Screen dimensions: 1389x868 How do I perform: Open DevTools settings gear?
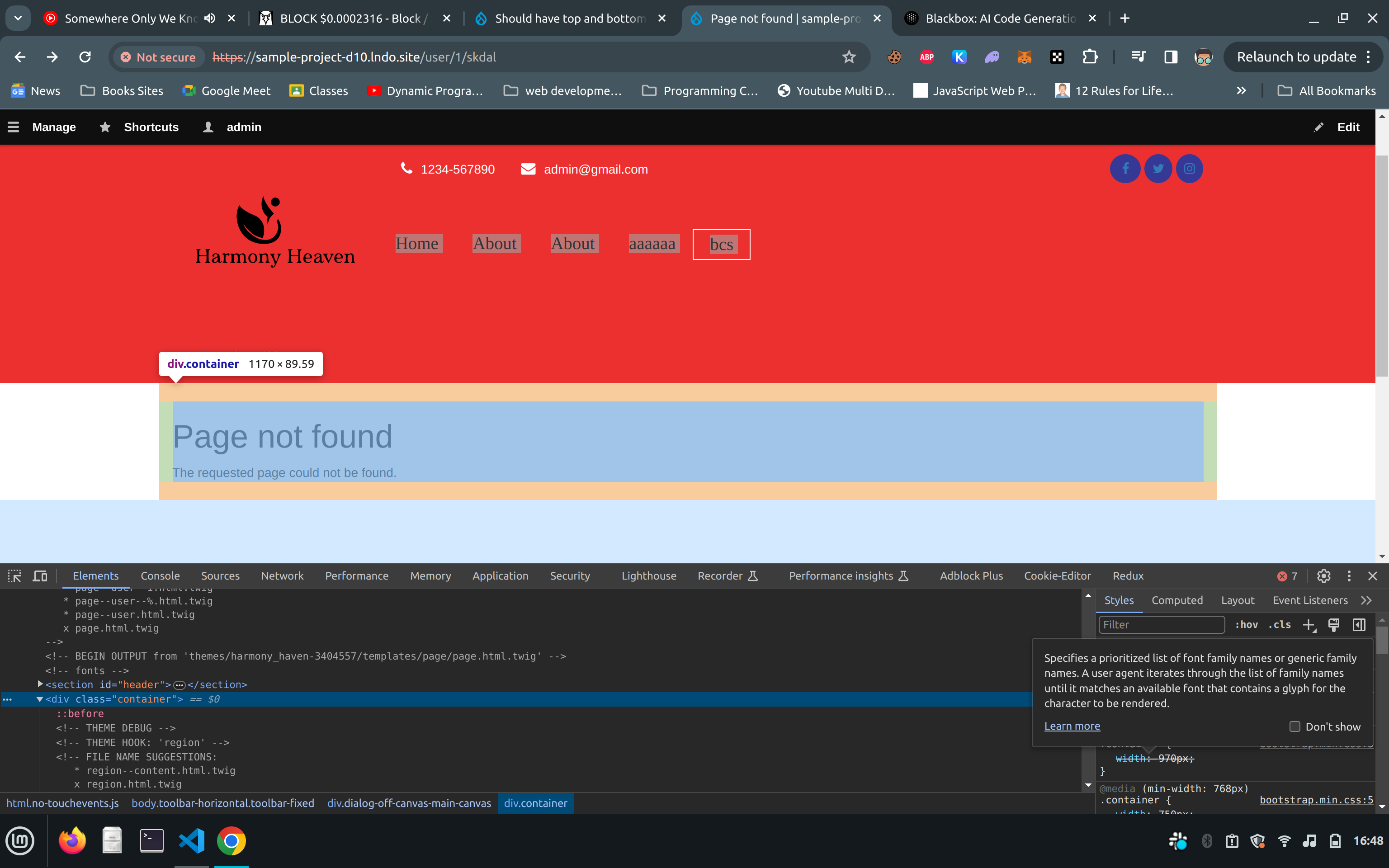pyautogui.click(x=1323, y=576)
